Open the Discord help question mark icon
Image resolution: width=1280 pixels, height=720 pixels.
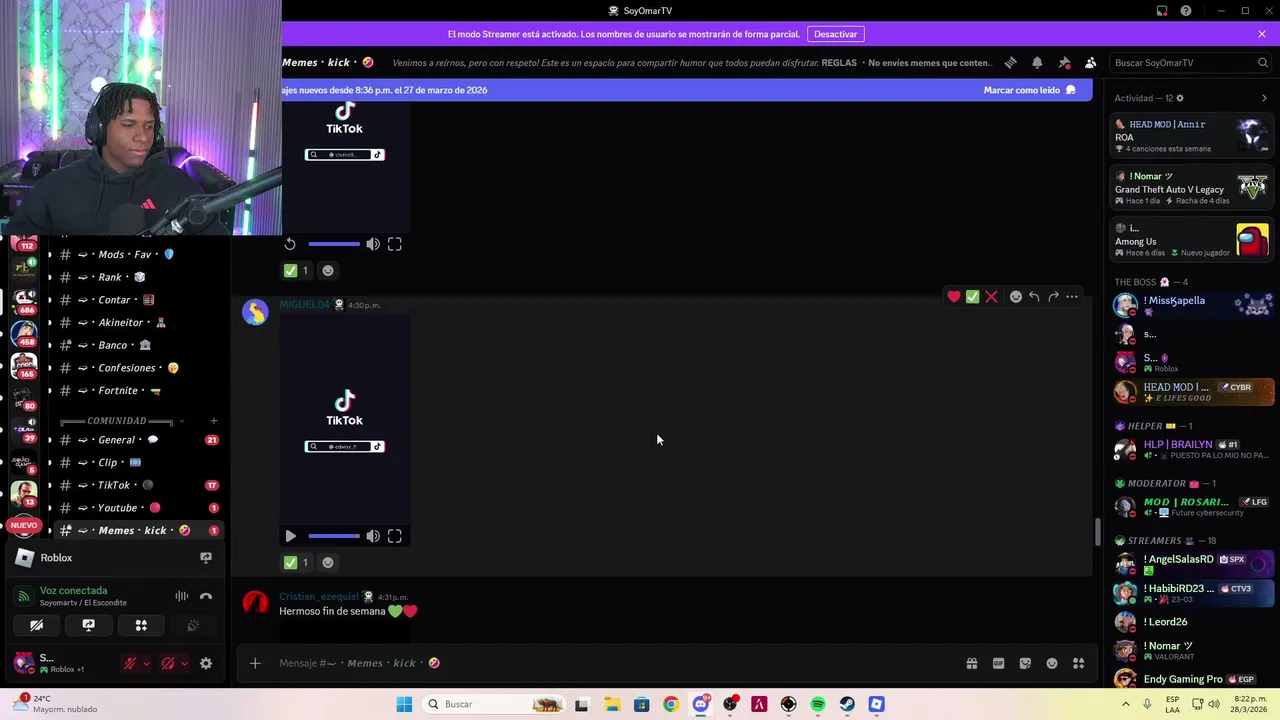[1186, 11]
